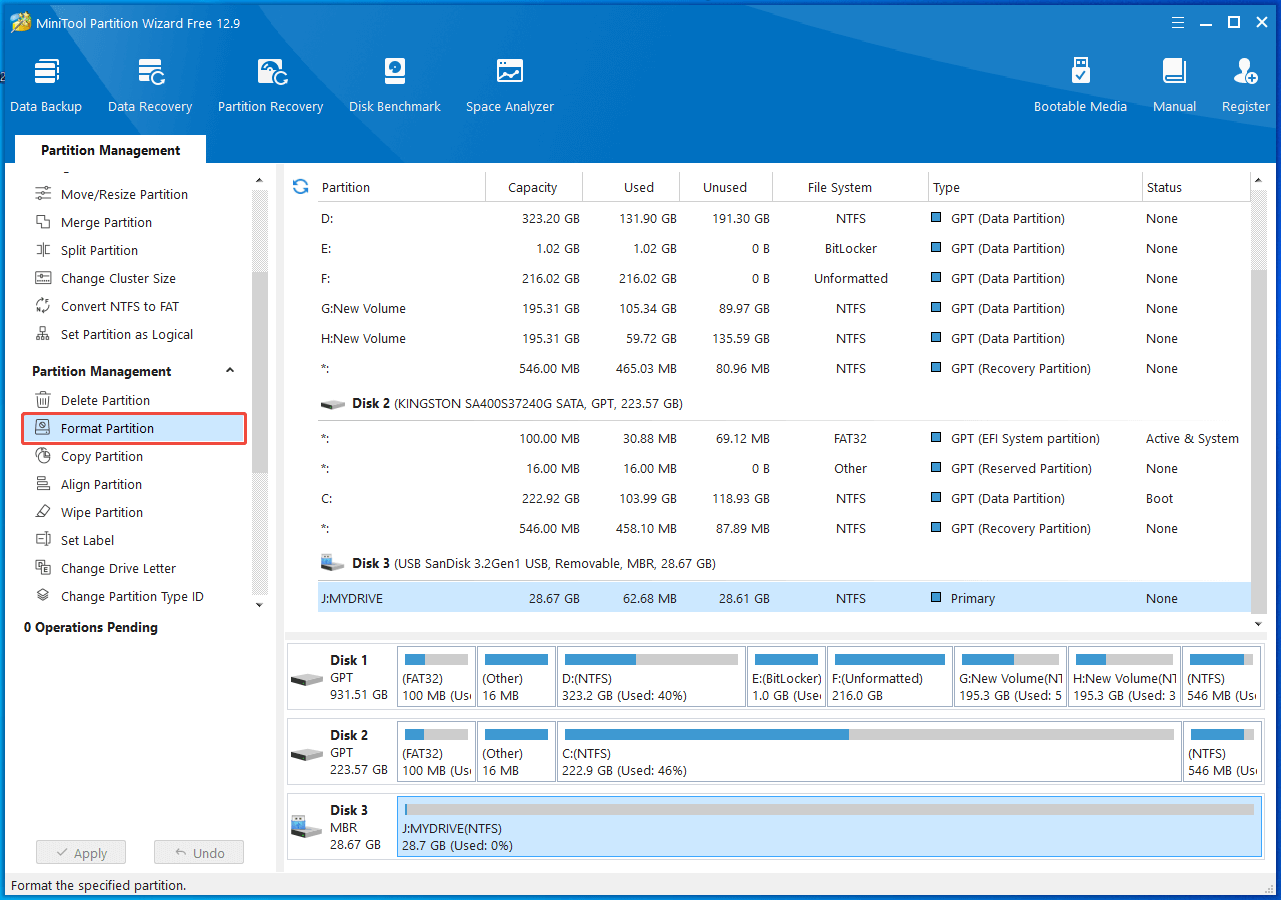Collapse the Partition Management section
1281x900 pixels.
230,371
